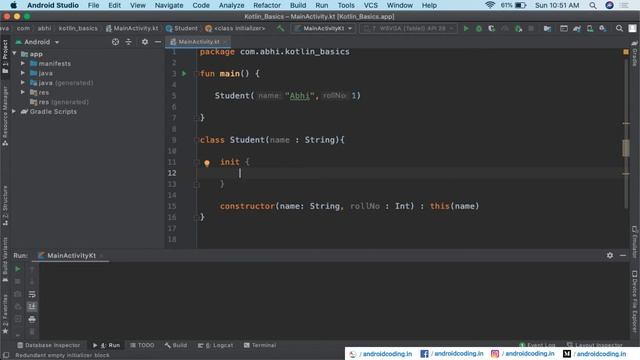640x360 pixels.
Task: Open the Logcat tool window
Action: tap(215, 345)
